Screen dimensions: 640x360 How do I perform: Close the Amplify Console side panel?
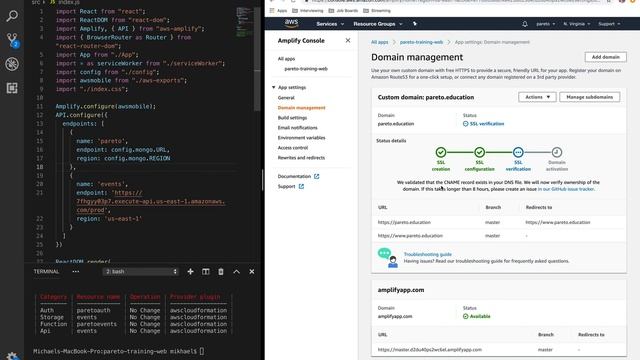pyautogui.click(x=348, y=40)
